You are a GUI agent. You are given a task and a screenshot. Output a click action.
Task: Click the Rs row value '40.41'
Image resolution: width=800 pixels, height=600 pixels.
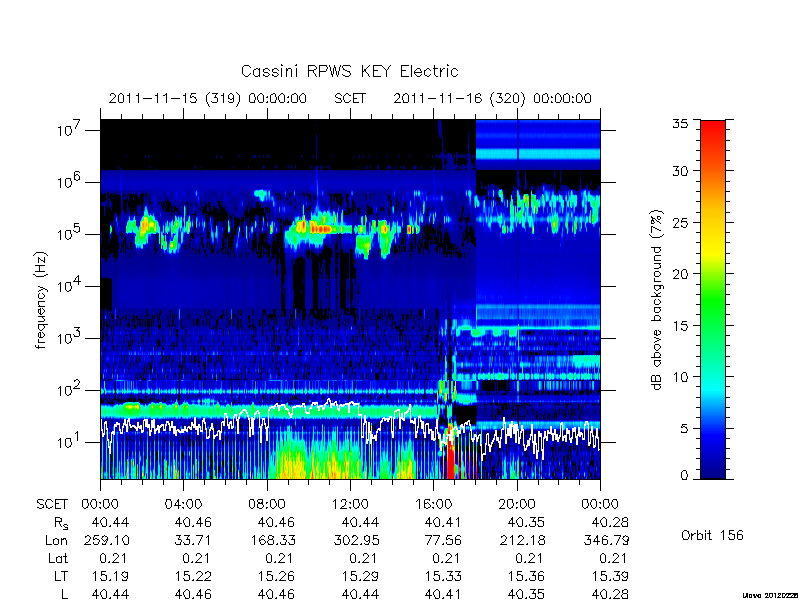tap(443, 522)
